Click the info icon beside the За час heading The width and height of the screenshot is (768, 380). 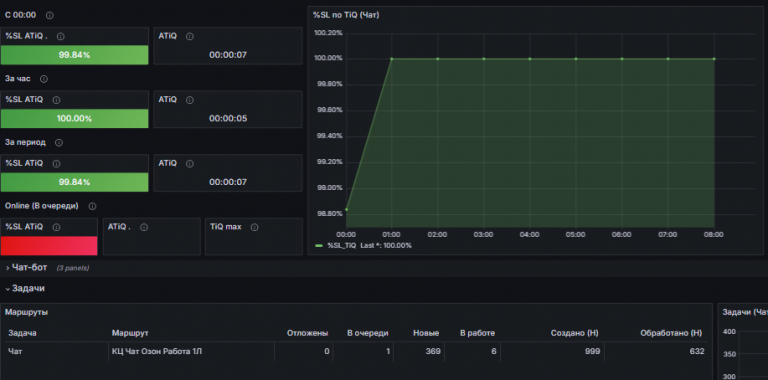click(44, 79)
